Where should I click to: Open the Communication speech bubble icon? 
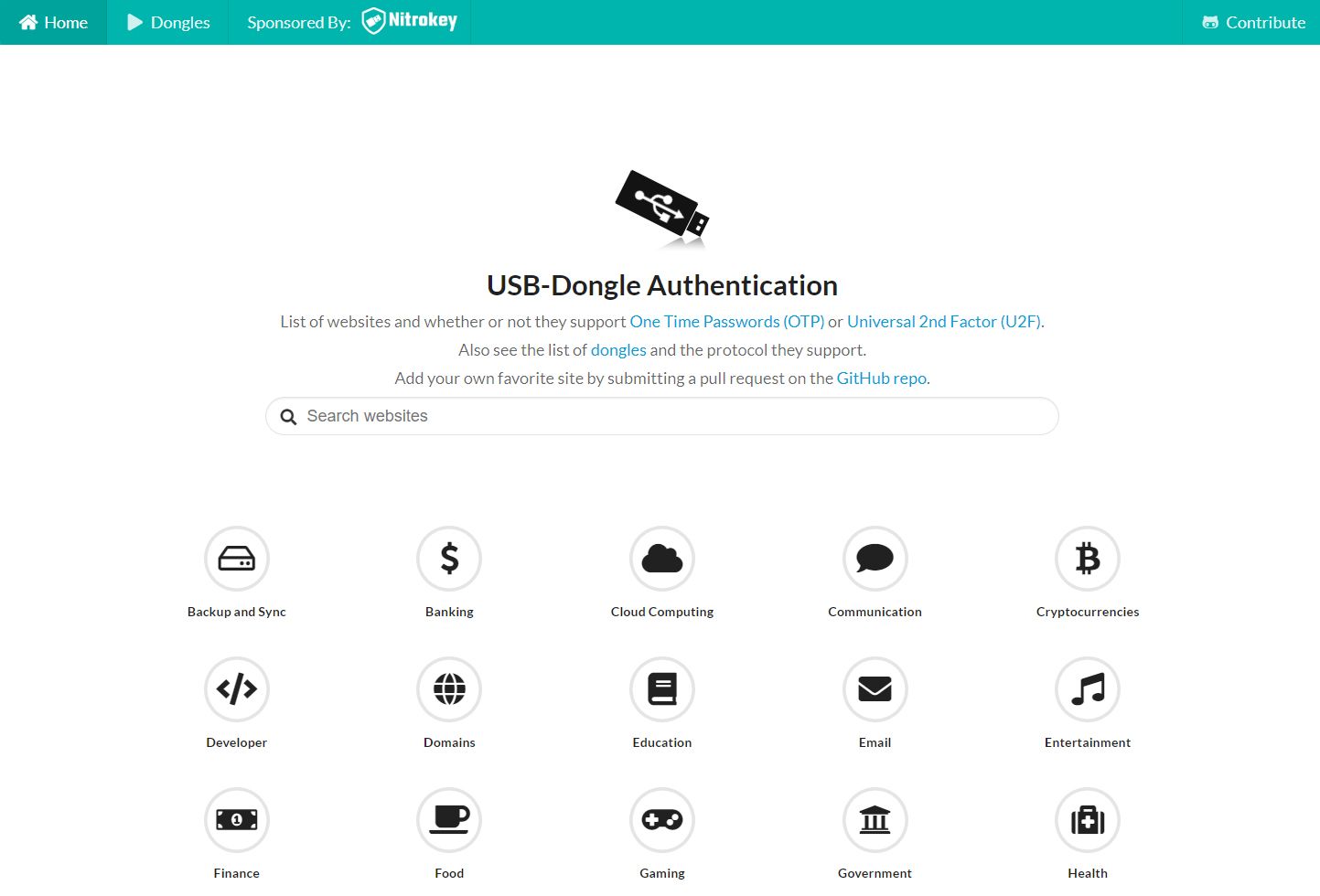875,559
